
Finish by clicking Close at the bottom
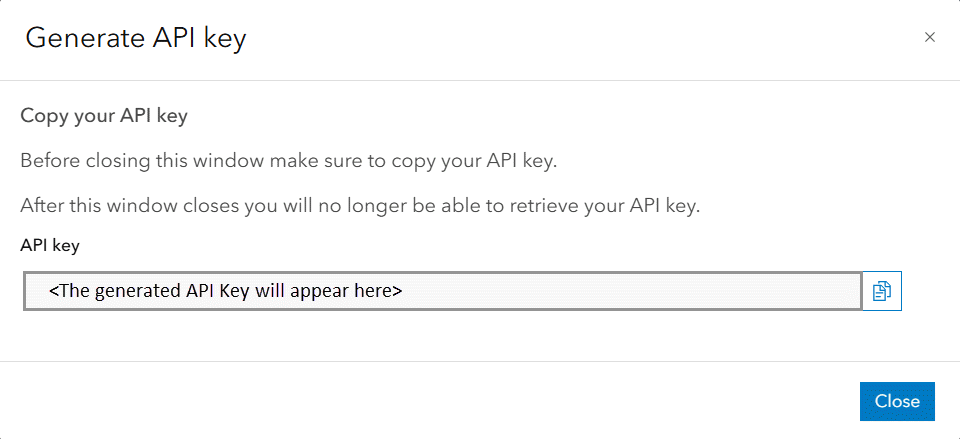tap(896, 401)
